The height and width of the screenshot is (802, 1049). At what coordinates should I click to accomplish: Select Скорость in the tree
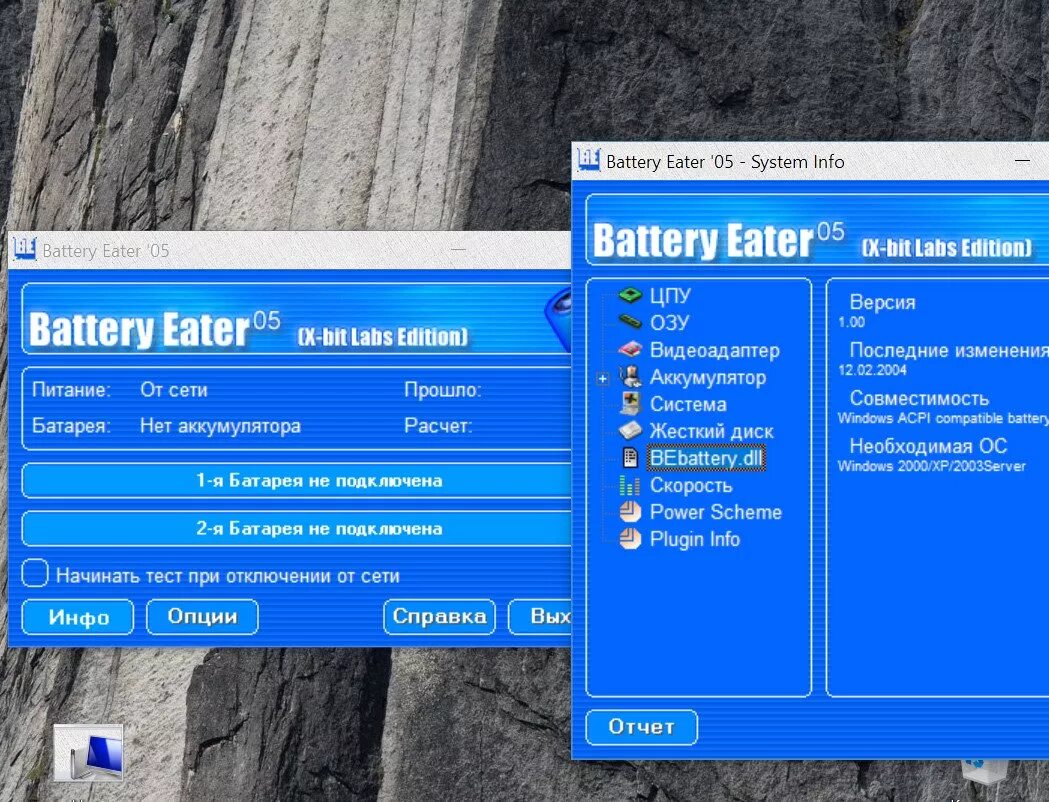coord(691,486)
